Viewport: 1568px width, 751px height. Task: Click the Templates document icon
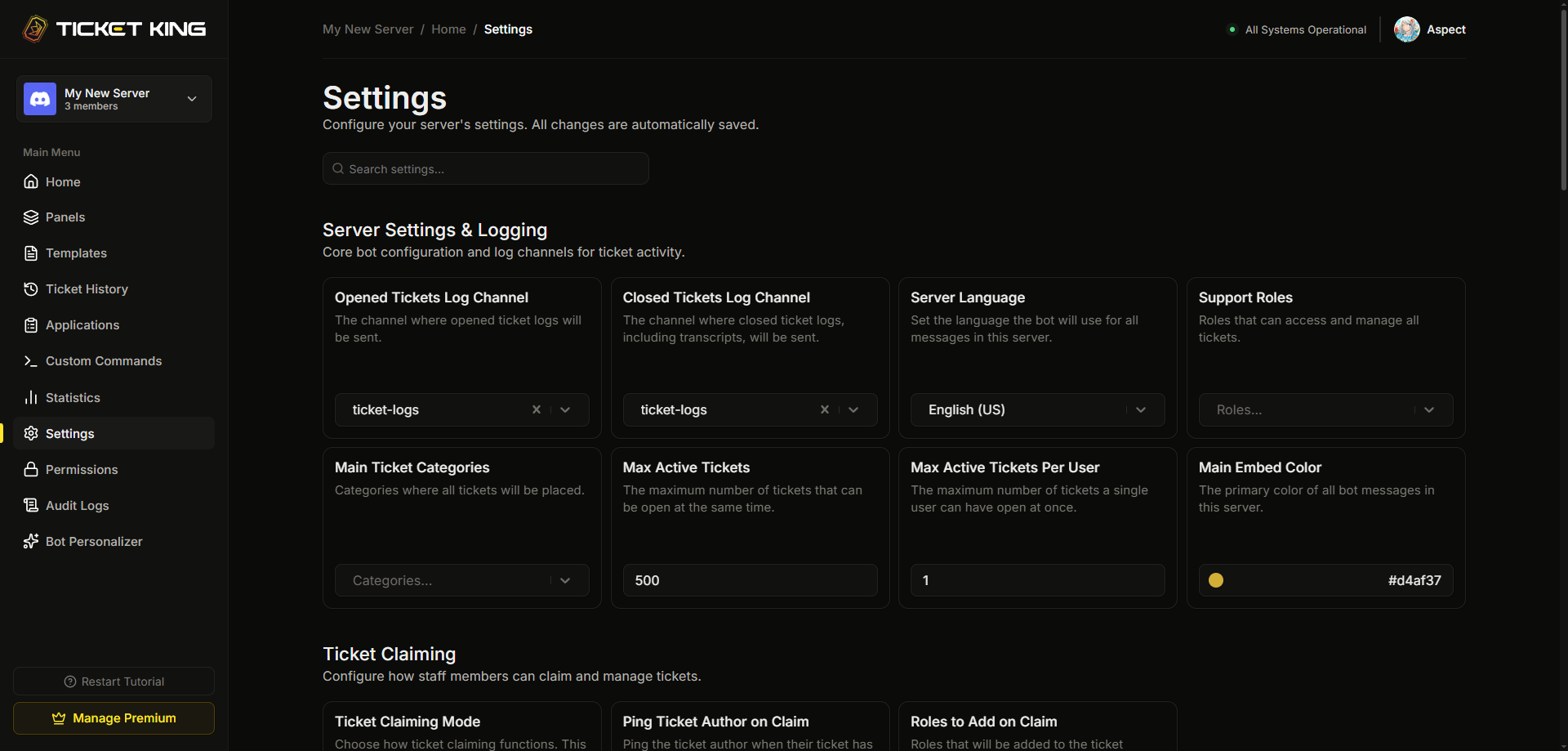click(31, 253)
